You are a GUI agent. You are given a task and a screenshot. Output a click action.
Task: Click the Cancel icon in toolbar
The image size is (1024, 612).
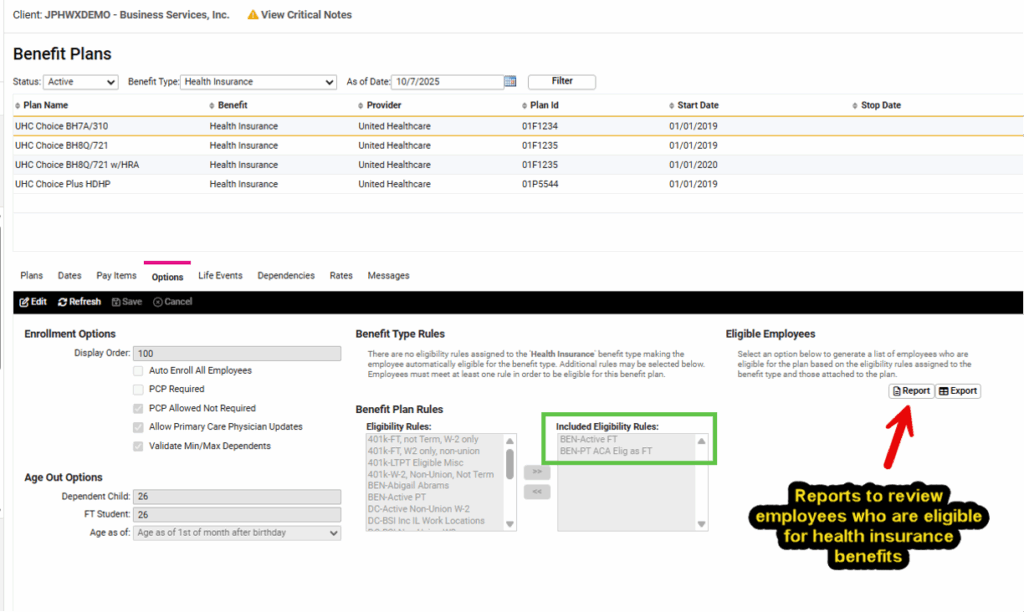click(158, 302)
